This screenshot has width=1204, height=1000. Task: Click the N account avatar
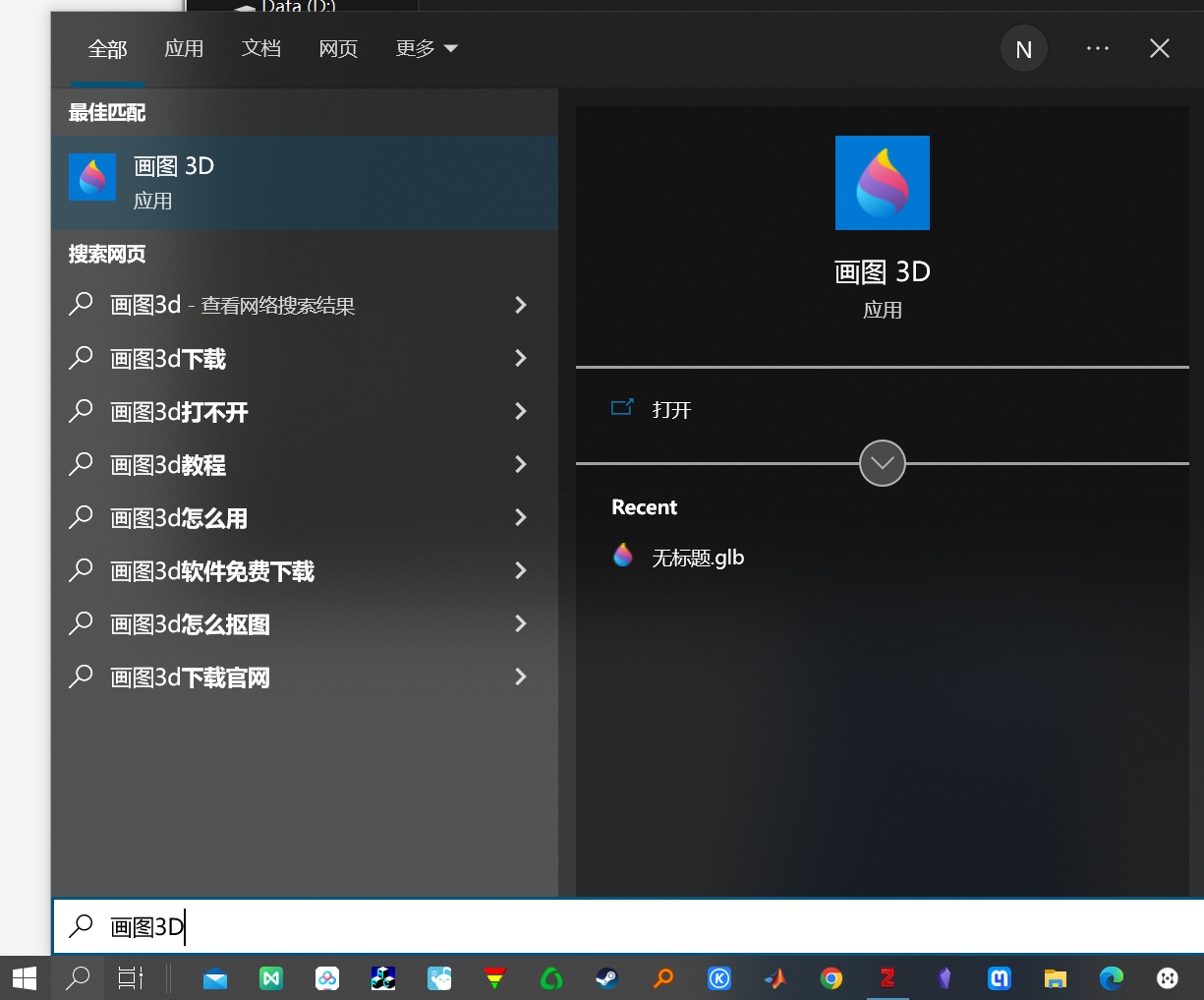[x=1024, y=49]
